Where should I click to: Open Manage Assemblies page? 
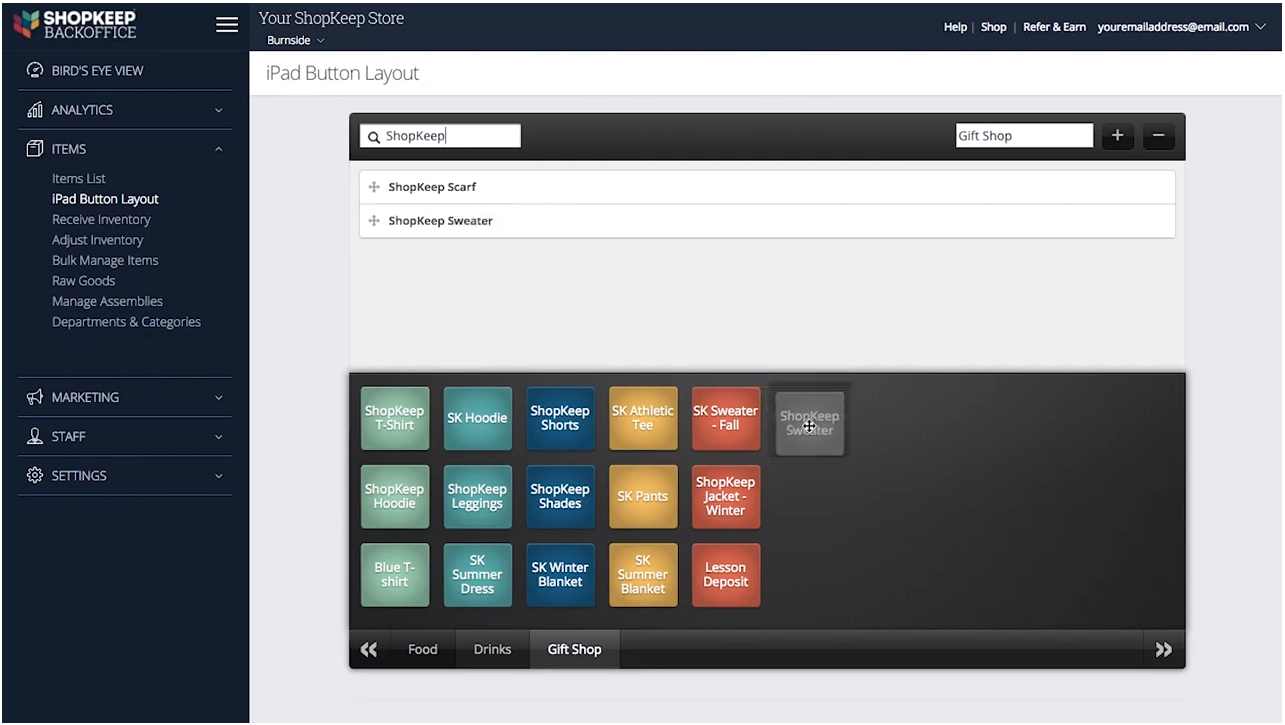pos(107,301)
